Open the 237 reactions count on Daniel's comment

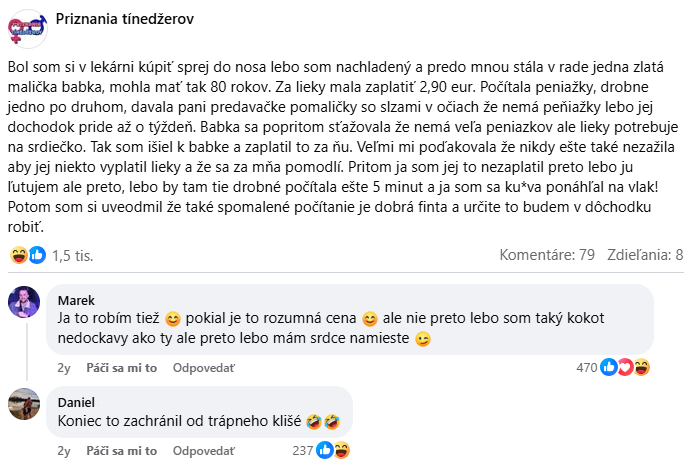point(303,451)
